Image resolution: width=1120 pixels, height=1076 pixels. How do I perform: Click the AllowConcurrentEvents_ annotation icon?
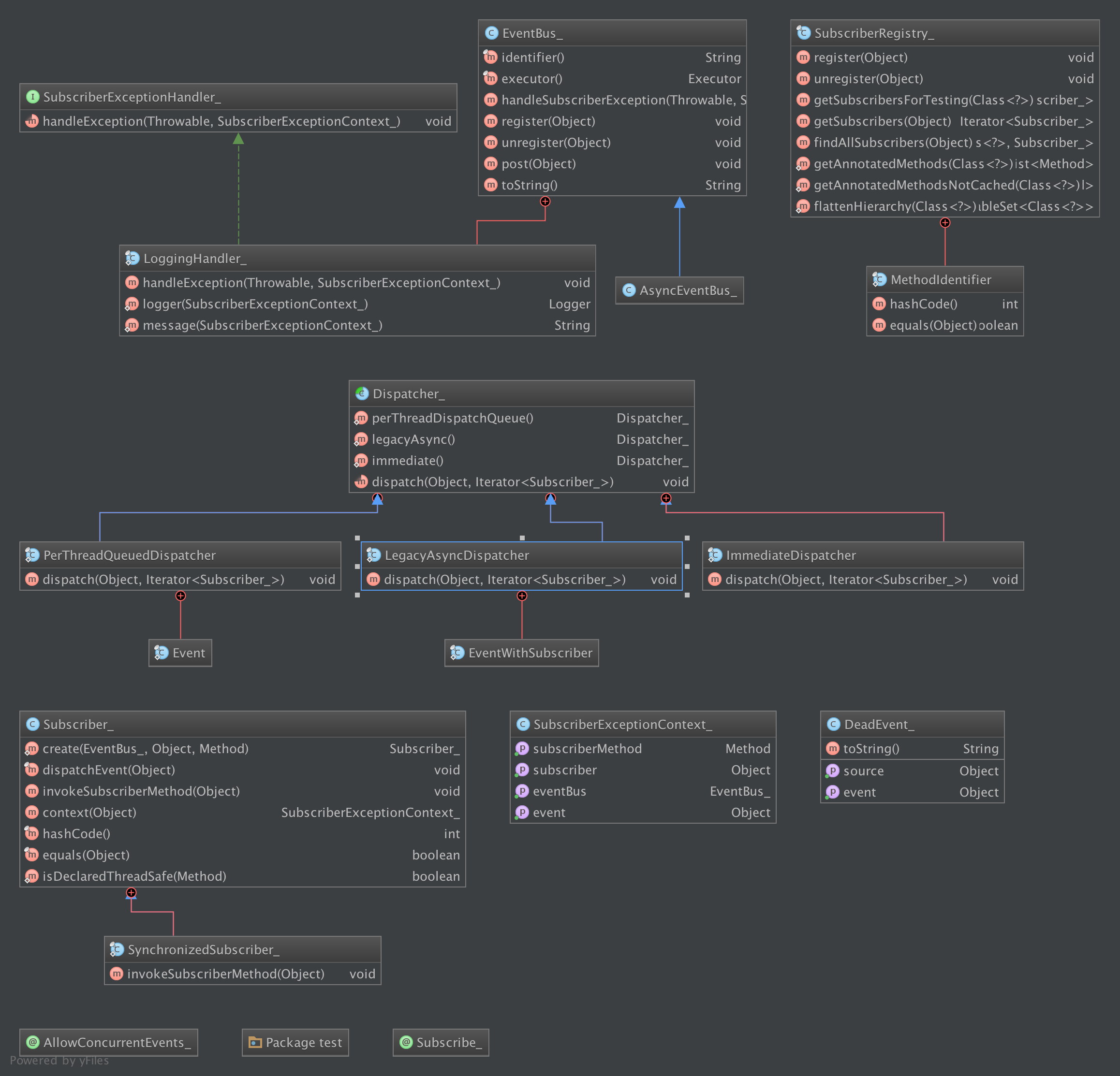pos(33,1042)
